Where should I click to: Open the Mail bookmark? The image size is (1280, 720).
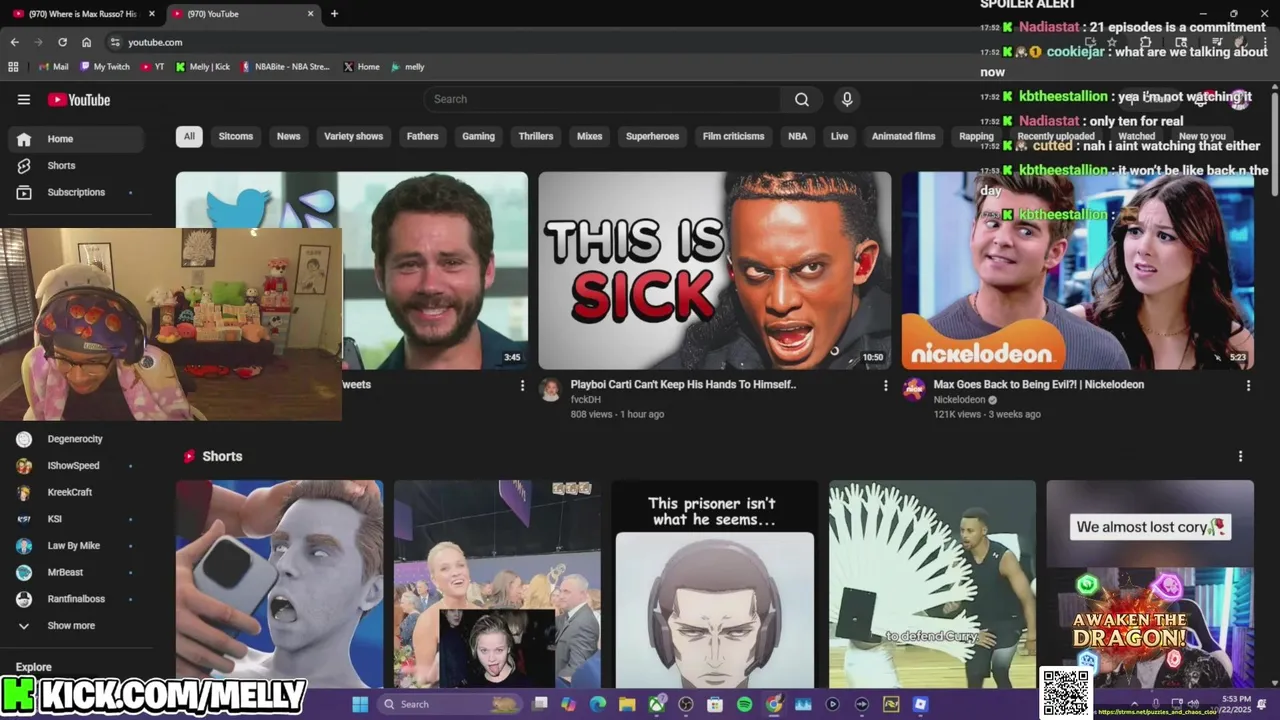tap(53, 67)
